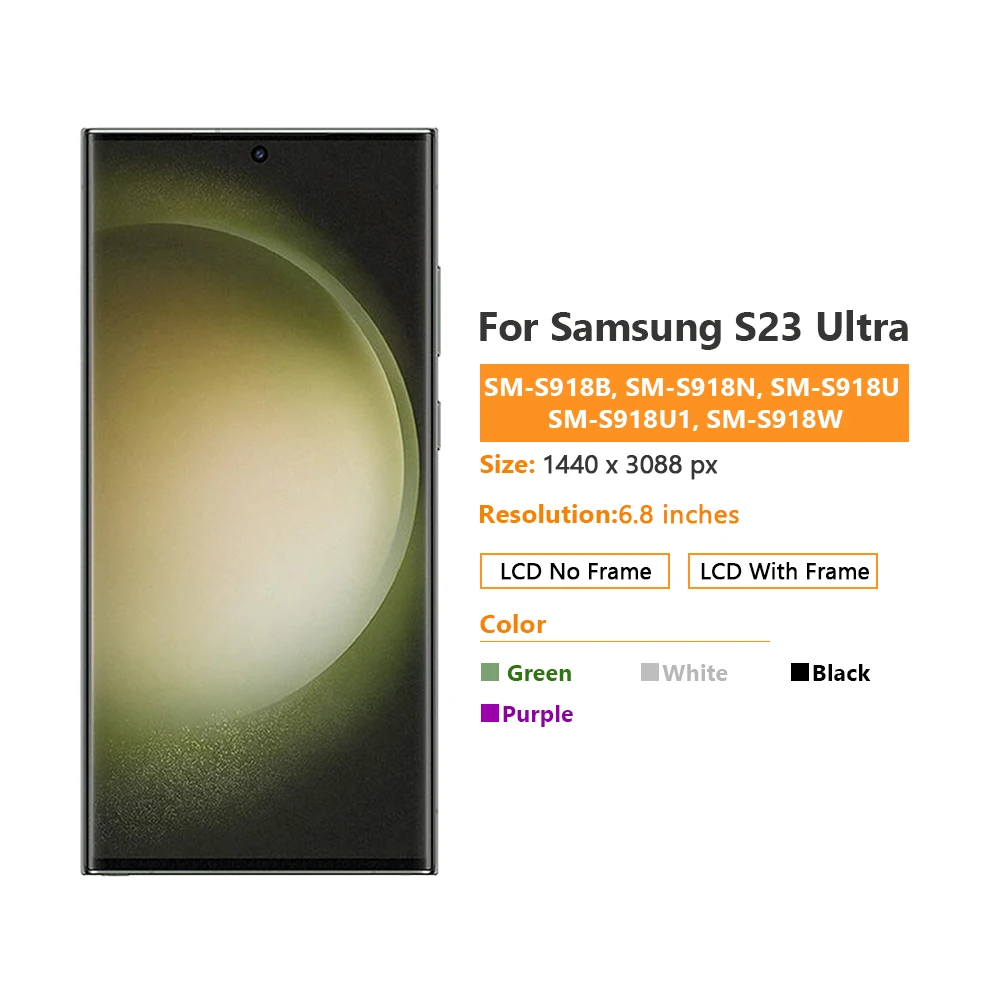Select the LCD No Frame option
Image resolution: width=1000 pixels, height=1000 pixels.
575,571
